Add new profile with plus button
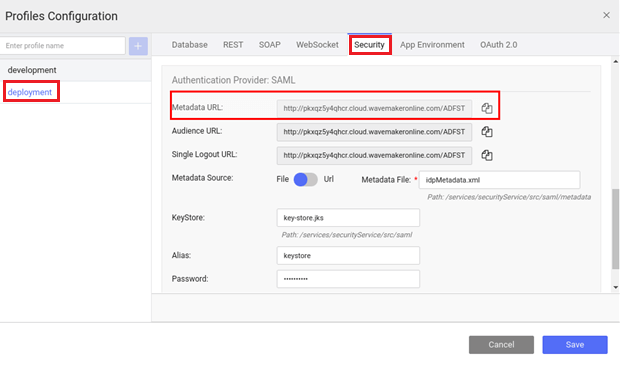The width and height of the screenshot is (620, 367). pyautogui.click(x=138, y=46)
